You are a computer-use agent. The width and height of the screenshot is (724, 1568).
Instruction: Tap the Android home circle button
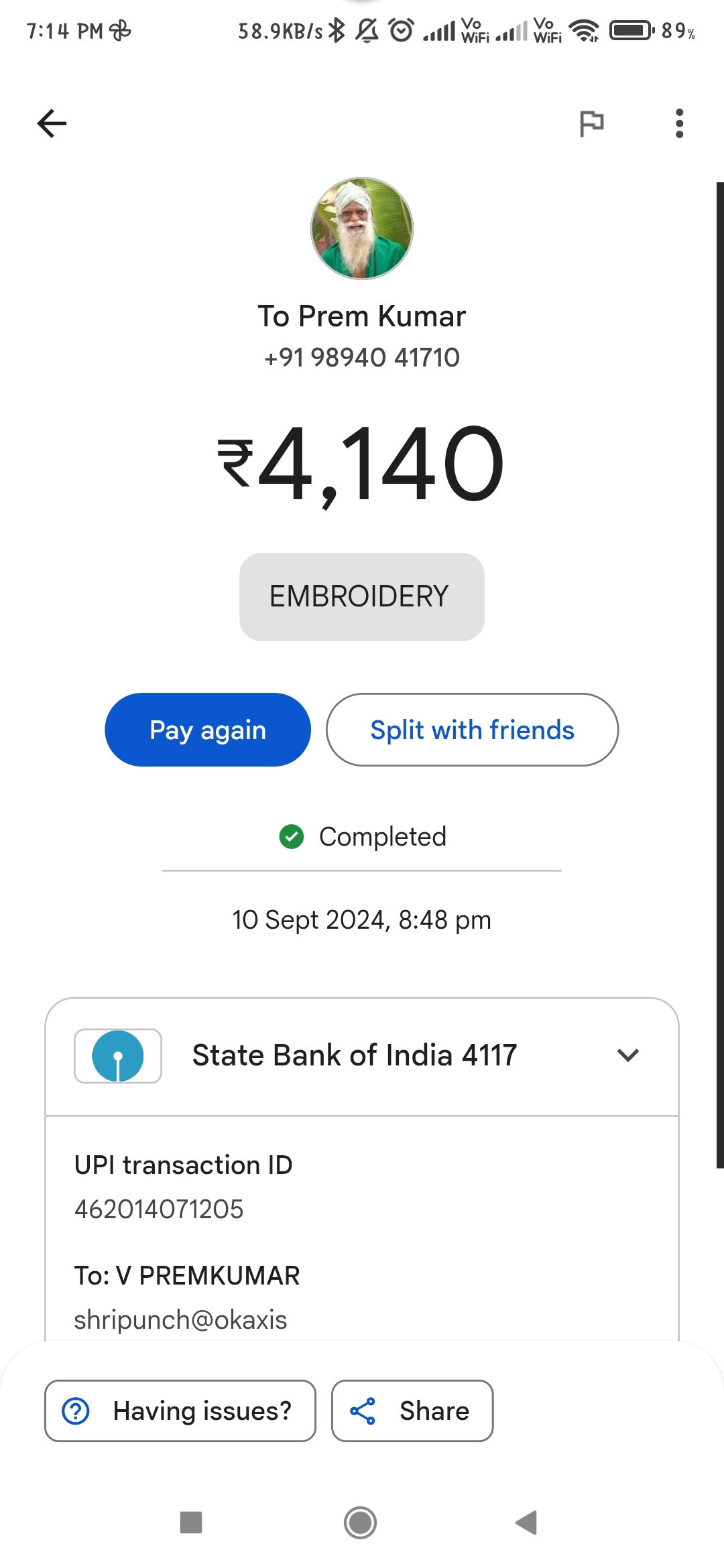tap(360, 1522)
